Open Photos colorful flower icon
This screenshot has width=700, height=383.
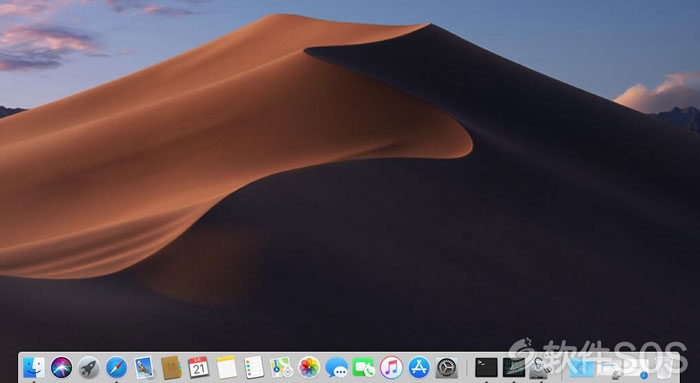[309, 367]
